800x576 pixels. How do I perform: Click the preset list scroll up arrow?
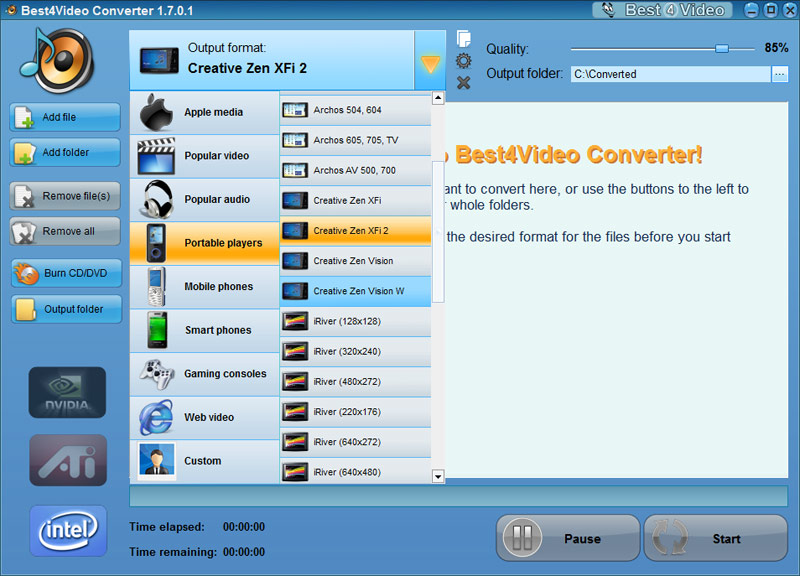[438, 97]
